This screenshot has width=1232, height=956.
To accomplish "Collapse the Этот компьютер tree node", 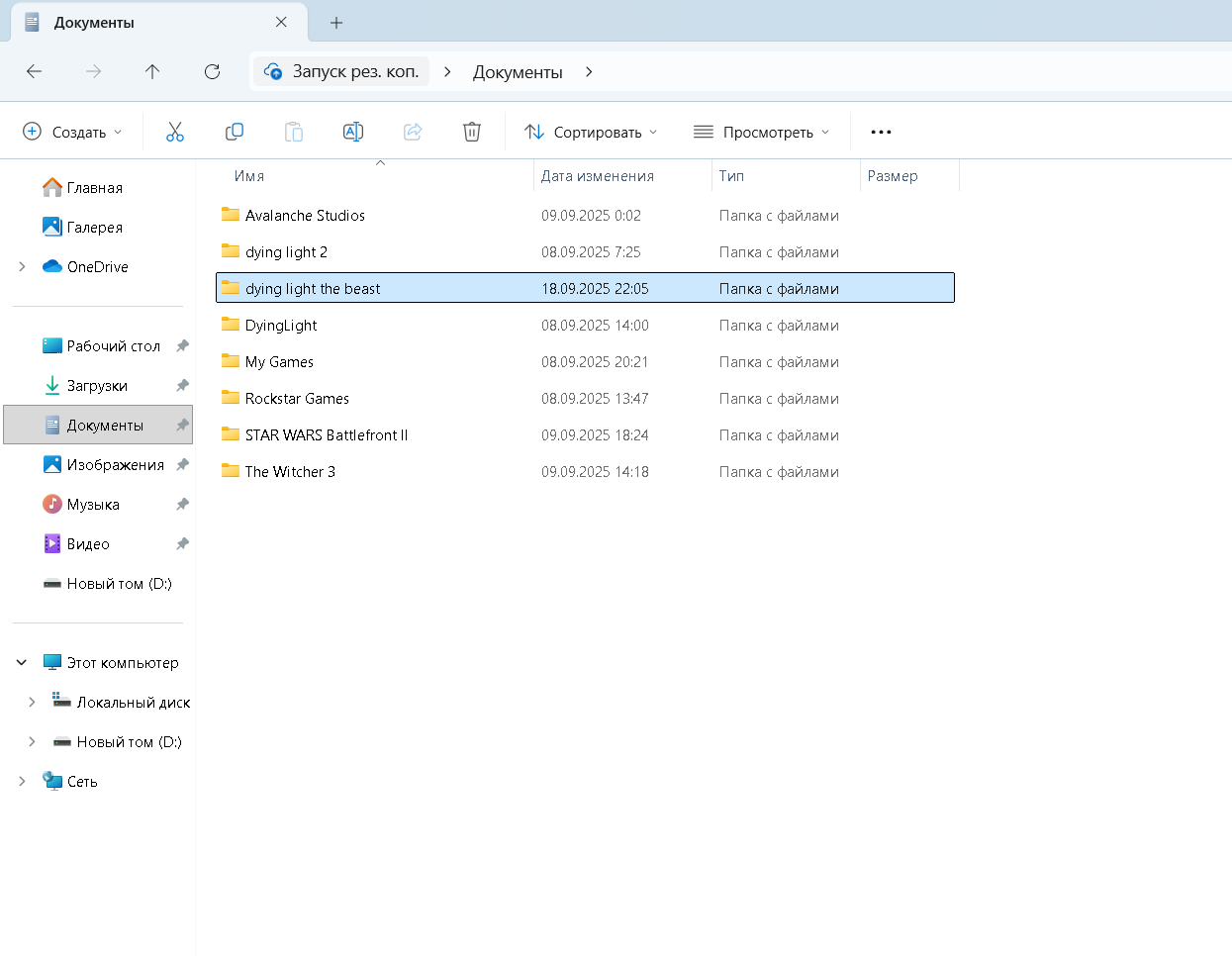I will click(22, 663).
